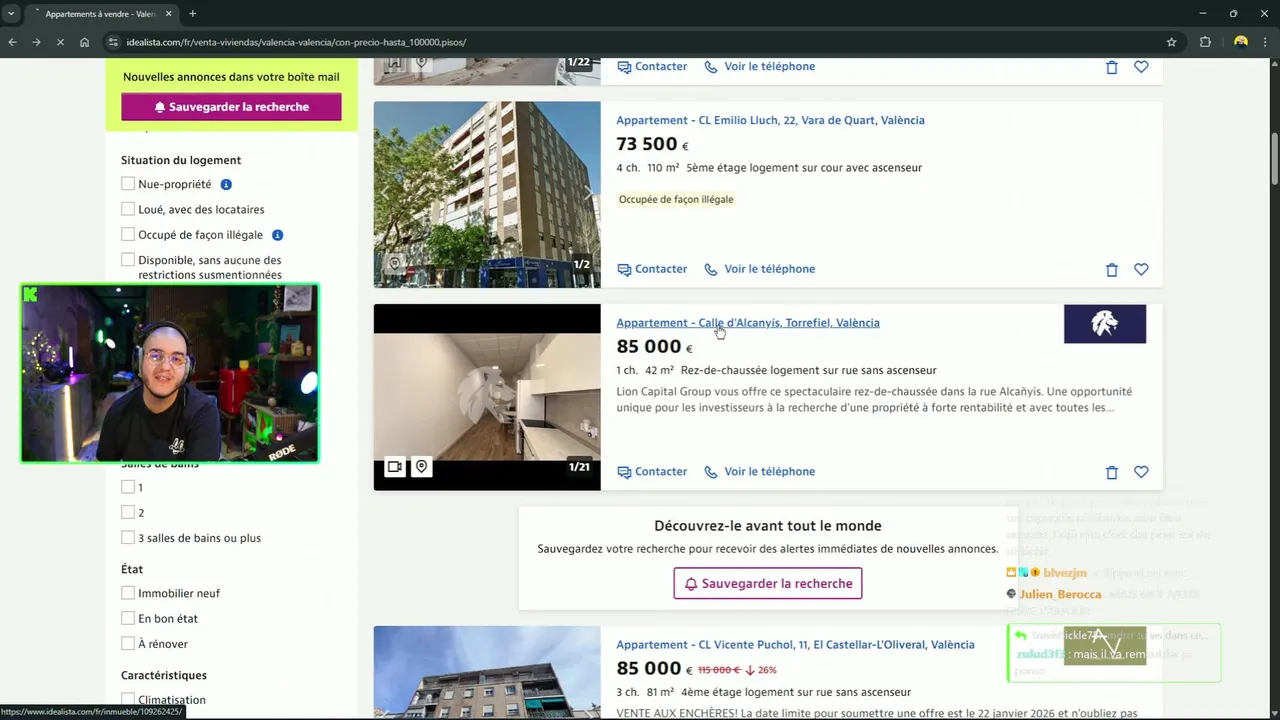Select 2 salles de bains checkbox
The image size is (1280, 720).
point(128,512)
